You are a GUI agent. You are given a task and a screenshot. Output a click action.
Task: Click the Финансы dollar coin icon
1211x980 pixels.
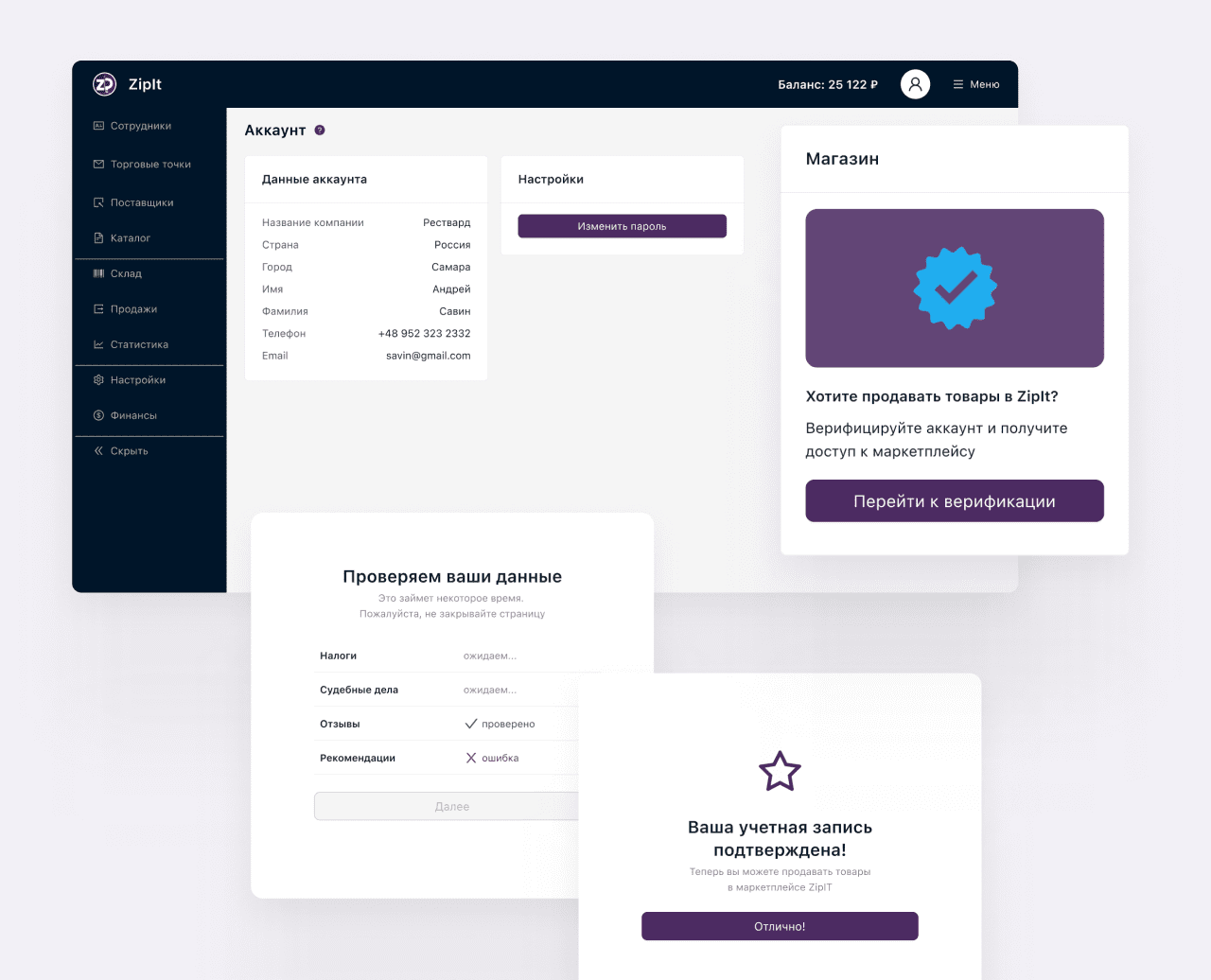coord(98,415)
